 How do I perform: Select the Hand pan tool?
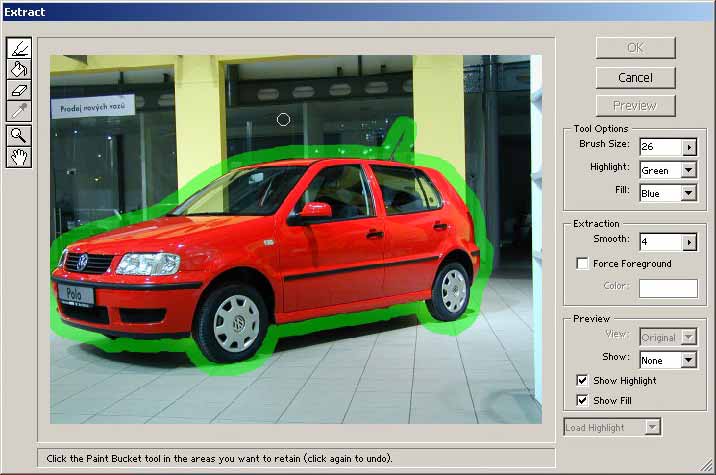[x=19, y=157]
